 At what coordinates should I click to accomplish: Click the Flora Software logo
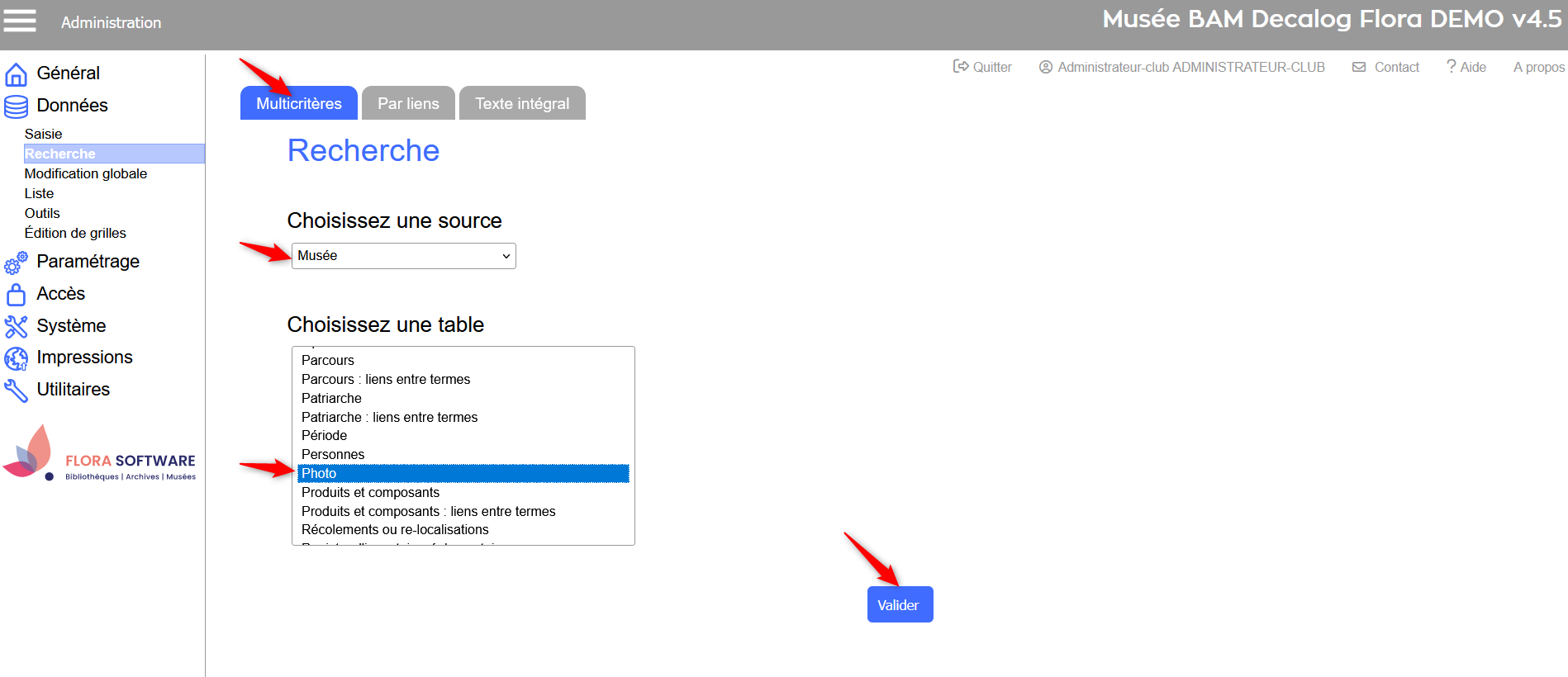tap(100, 454)
